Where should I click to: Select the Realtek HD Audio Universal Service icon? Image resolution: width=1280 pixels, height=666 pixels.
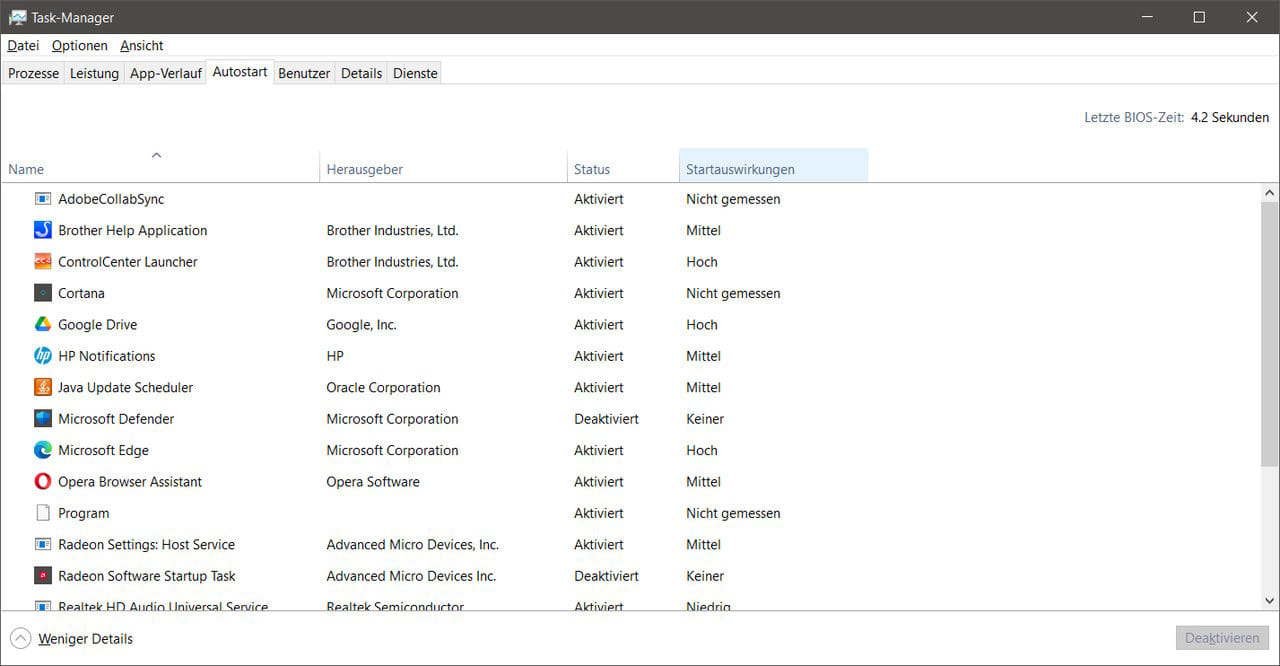(42, 606)
